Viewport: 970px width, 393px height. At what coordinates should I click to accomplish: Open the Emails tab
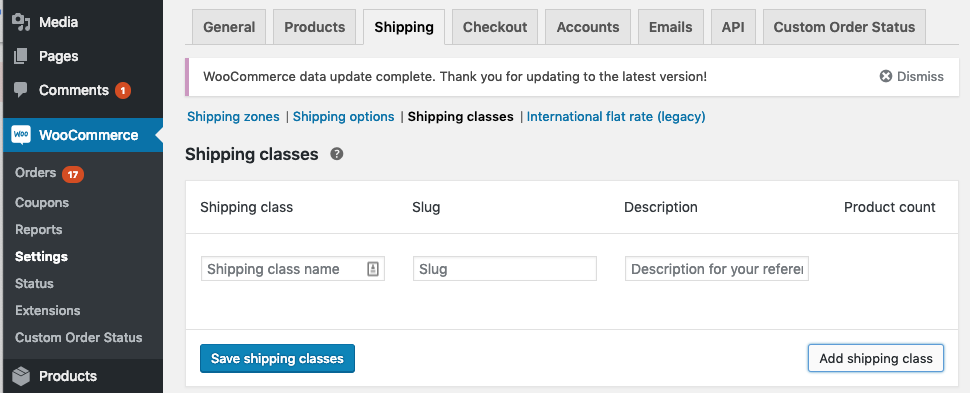(x=671, y=27)
